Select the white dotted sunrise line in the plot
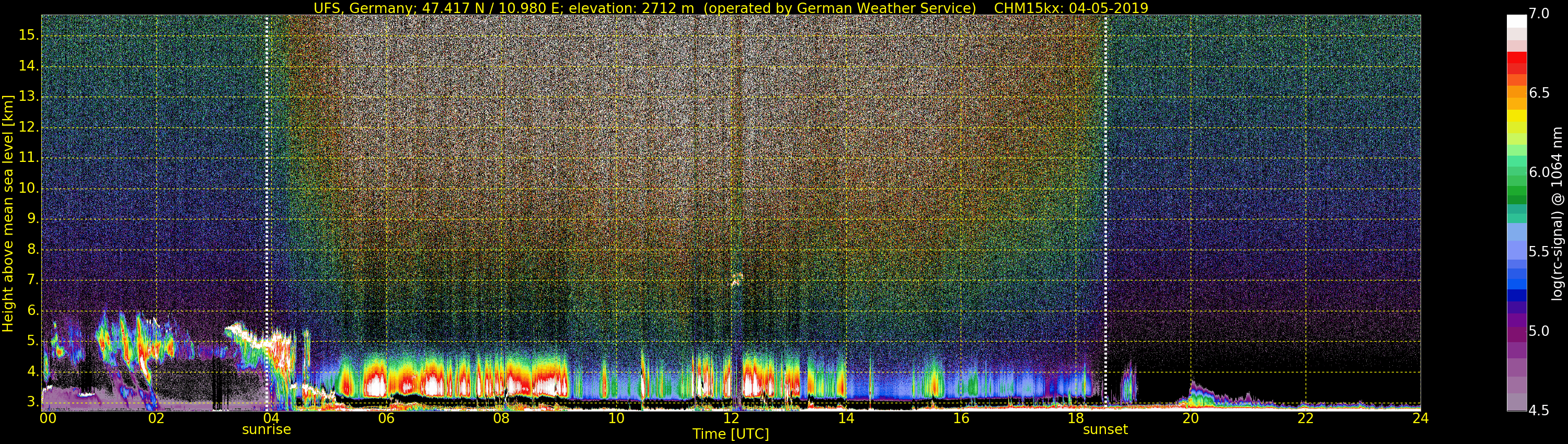 tap(267, 182)
